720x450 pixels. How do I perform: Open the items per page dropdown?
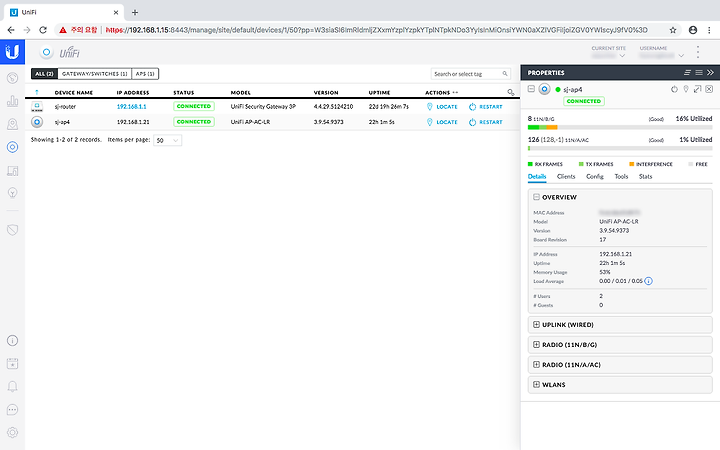point(167,141)
